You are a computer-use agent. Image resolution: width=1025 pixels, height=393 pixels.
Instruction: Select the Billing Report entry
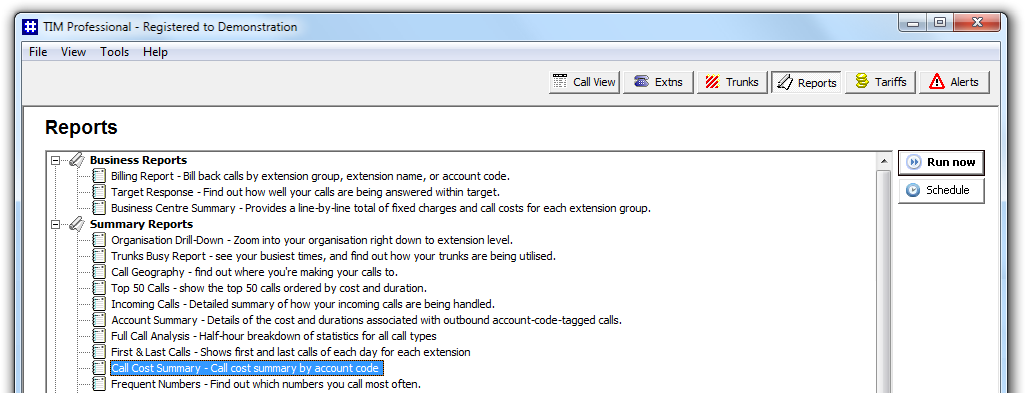click(310, 176)
